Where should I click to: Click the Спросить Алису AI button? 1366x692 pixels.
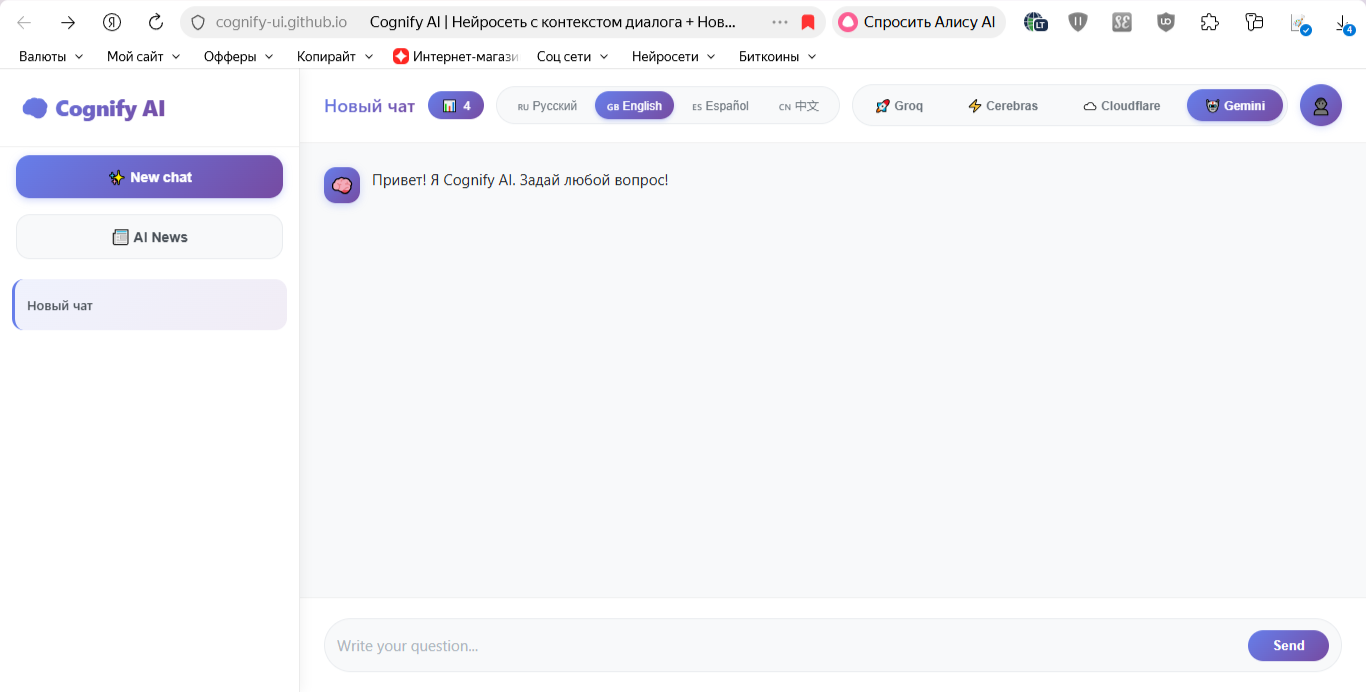[x=919, y=22]
